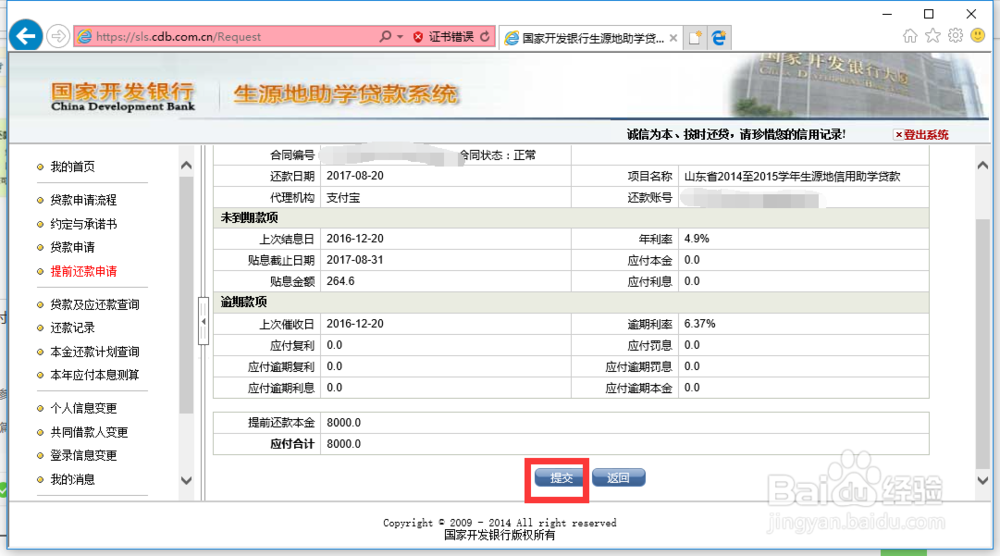Open 登录信息变更 menu item
The image size is (1000, 556).
pyautogui.click(x=84, y=455)
